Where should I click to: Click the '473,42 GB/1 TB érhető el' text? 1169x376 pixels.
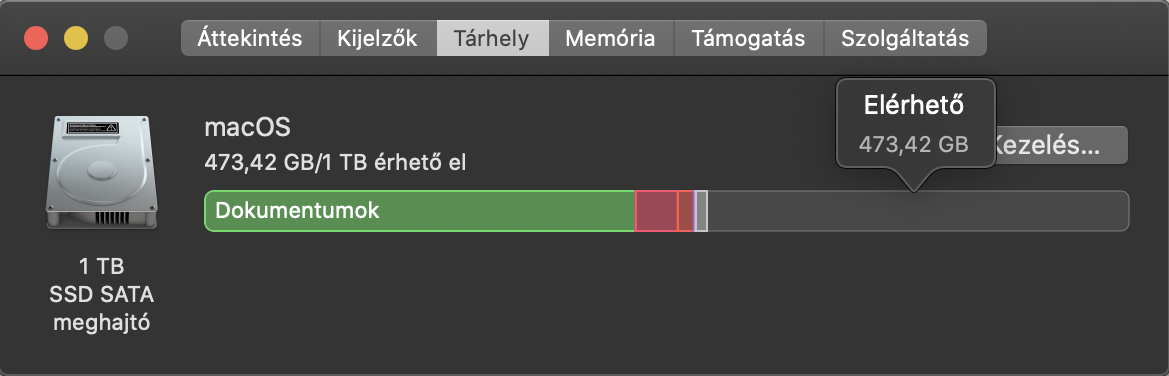click(335, 162)
